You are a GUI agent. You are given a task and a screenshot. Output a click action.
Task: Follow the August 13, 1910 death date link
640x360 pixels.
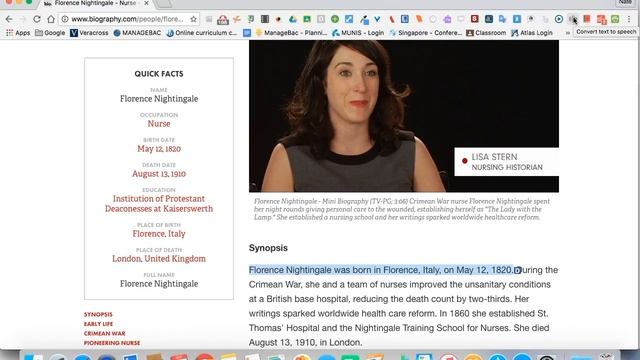pyautogui.click(x=159, y=174)
